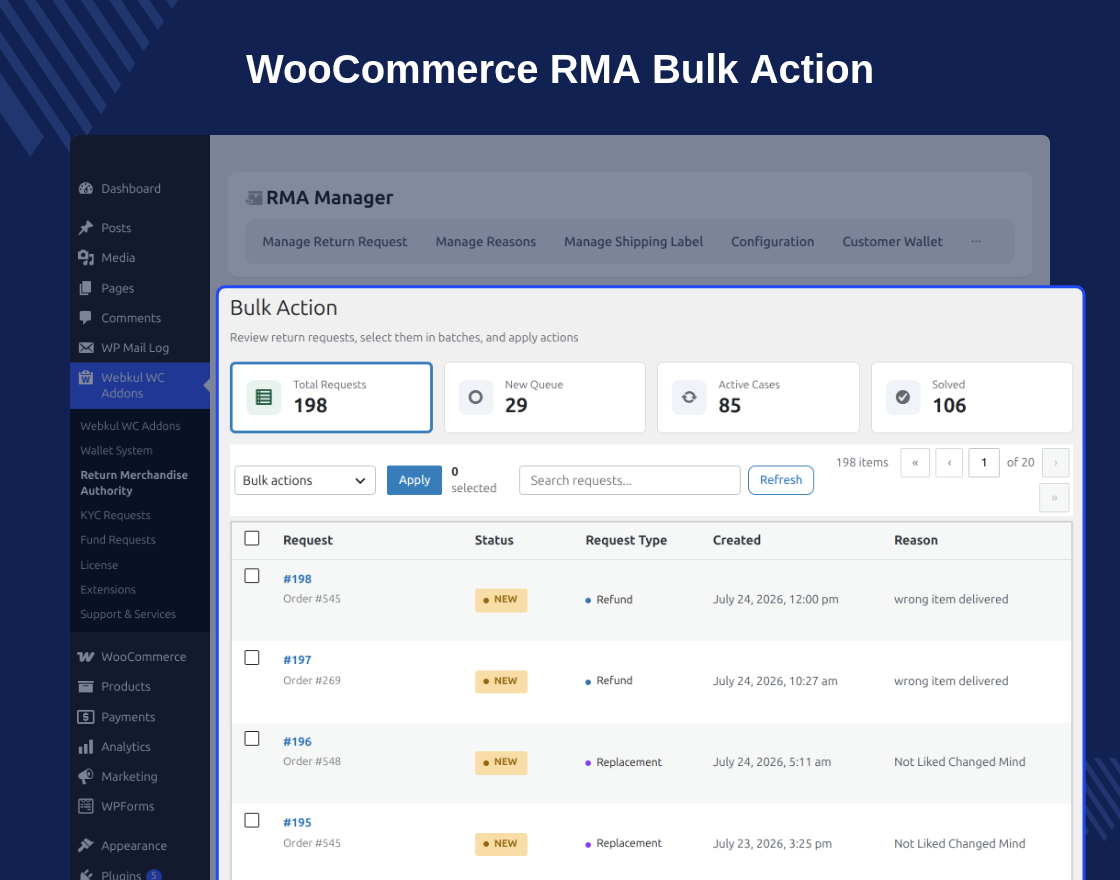Open KYC Requests submenu item

116,515
